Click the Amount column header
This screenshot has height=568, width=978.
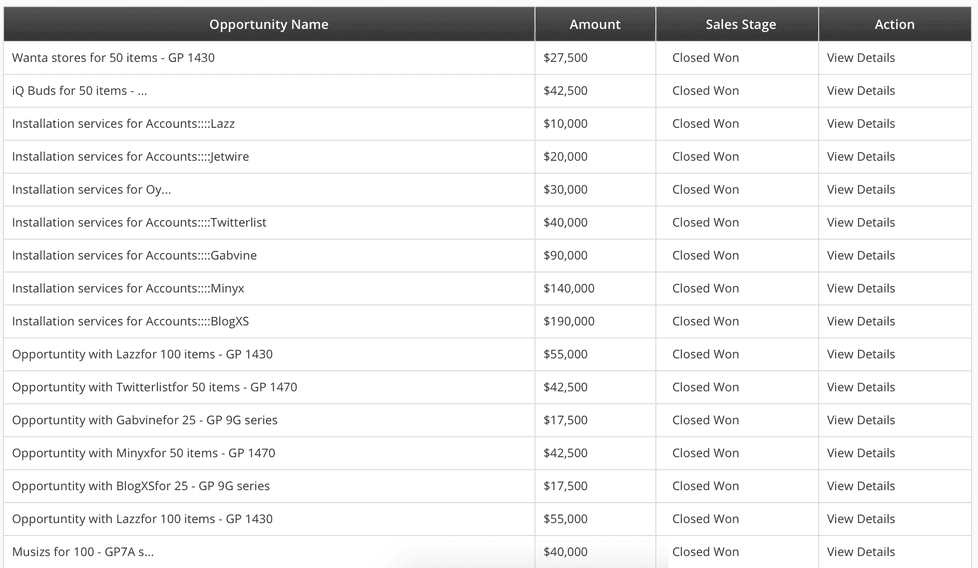(595, 24)
